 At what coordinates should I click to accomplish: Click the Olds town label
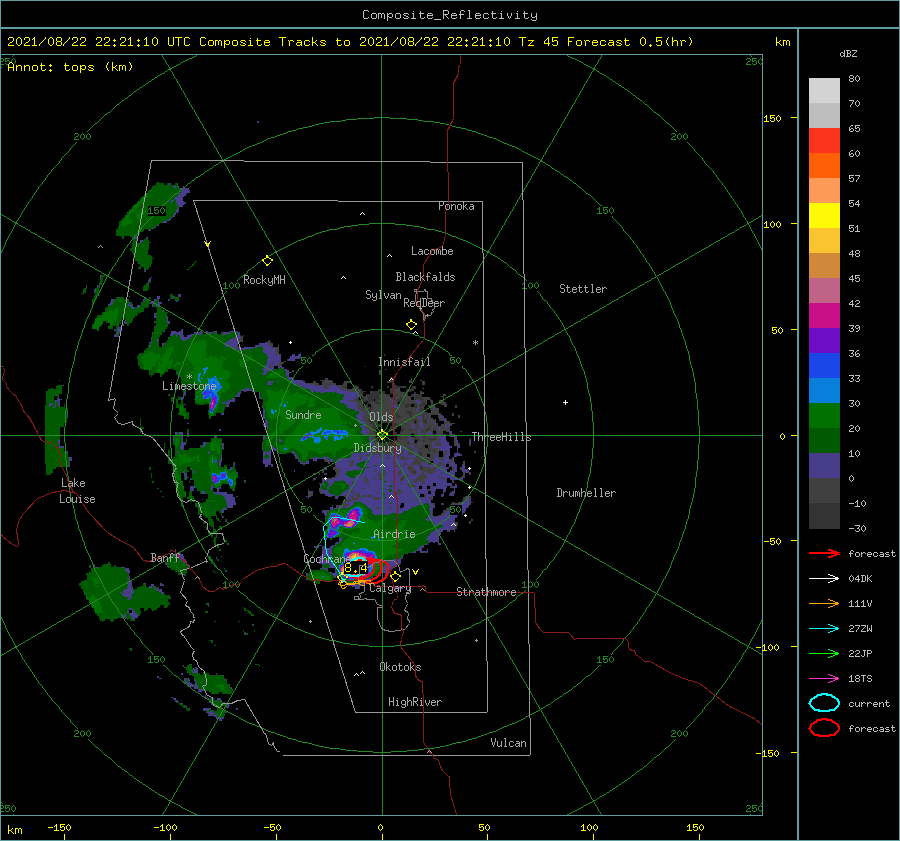(381, 417)
